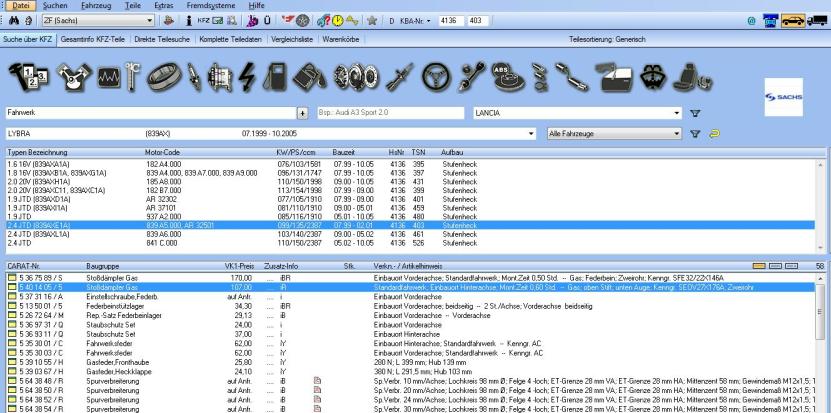Open the oscilloscope diagnostics category

click(x=109, y=78)
